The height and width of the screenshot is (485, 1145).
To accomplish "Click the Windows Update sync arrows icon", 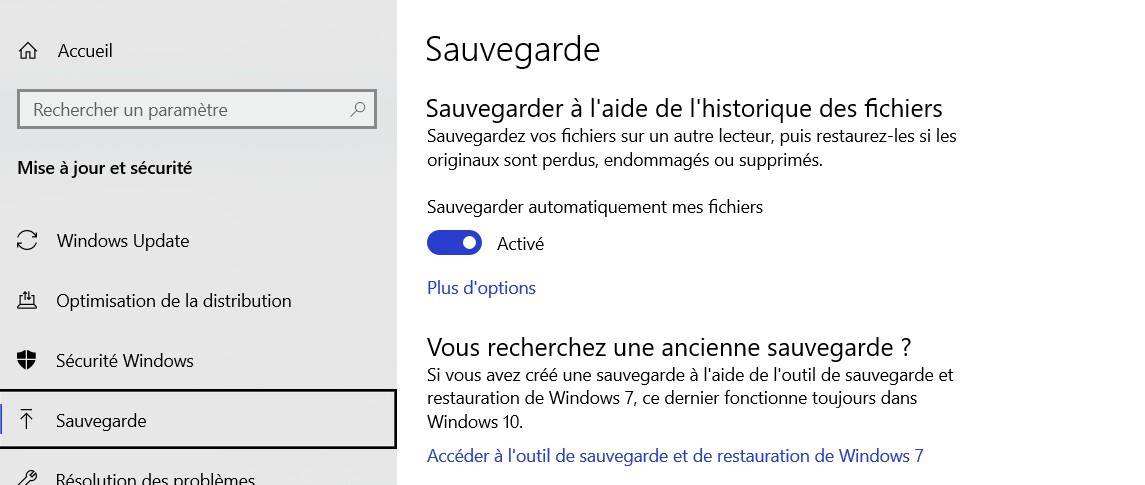I will tap(28, 241).
